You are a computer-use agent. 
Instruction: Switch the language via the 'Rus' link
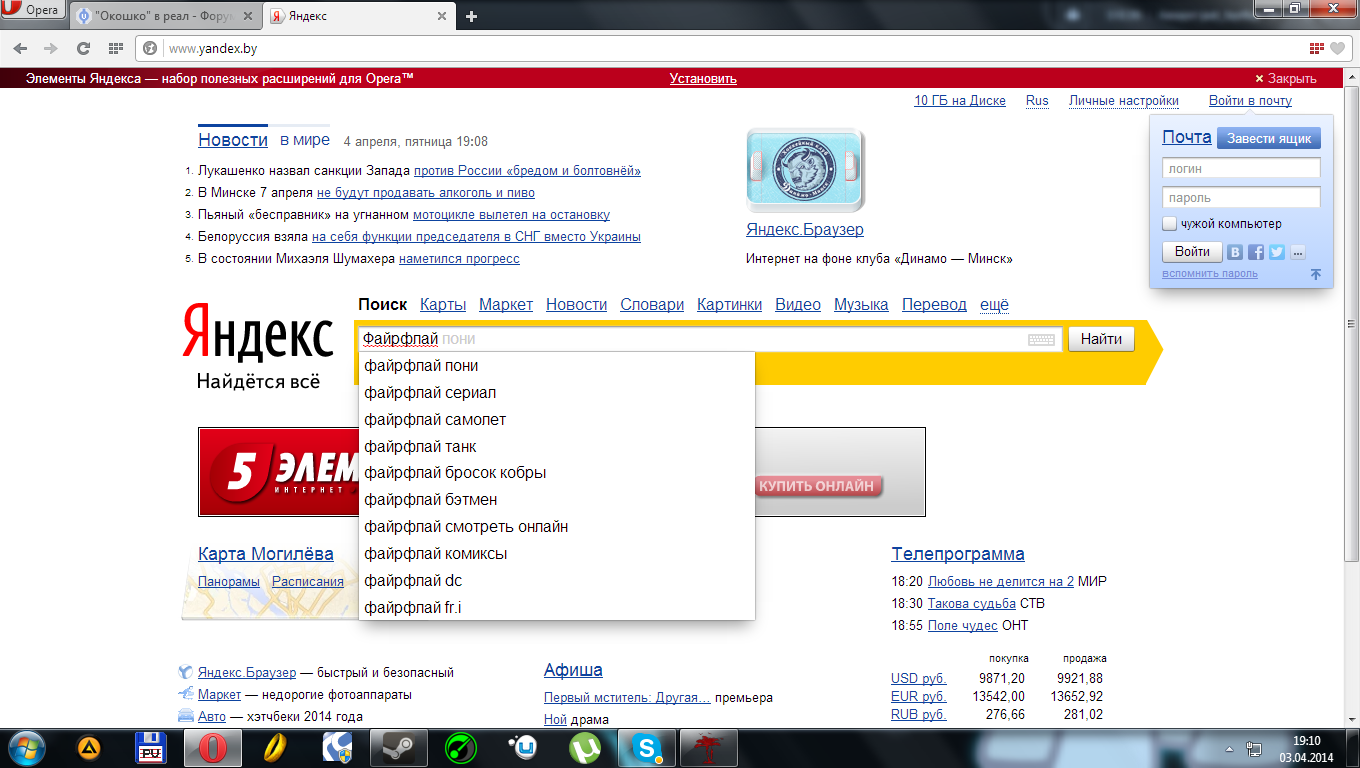click(x=1037, y=101)
